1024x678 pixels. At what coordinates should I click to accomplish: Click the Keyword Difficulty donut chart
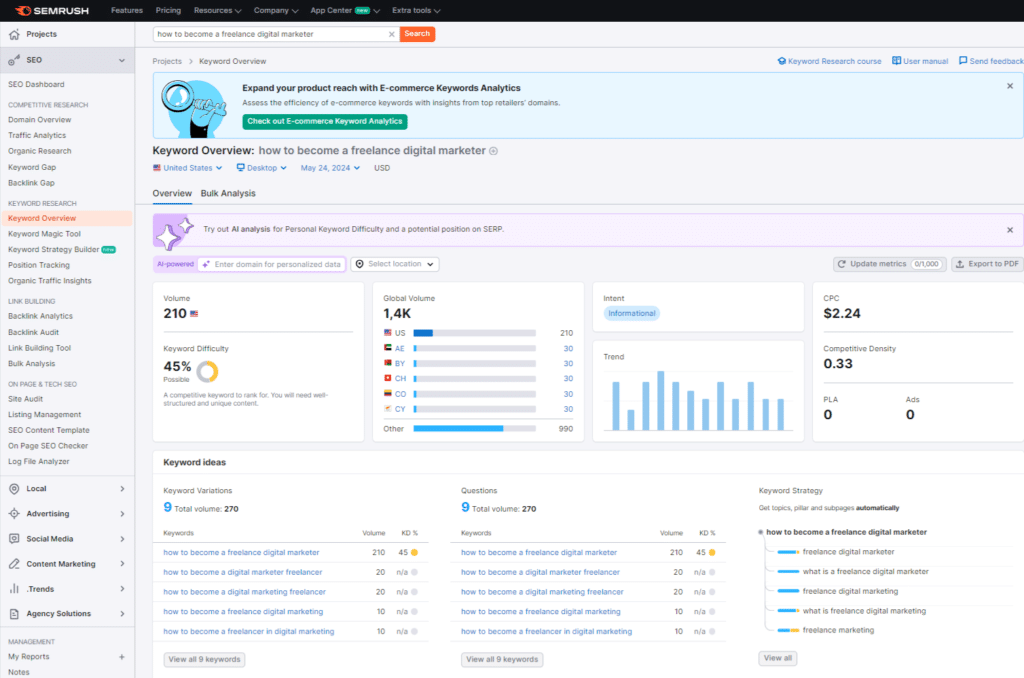click(x=207, y=371)
